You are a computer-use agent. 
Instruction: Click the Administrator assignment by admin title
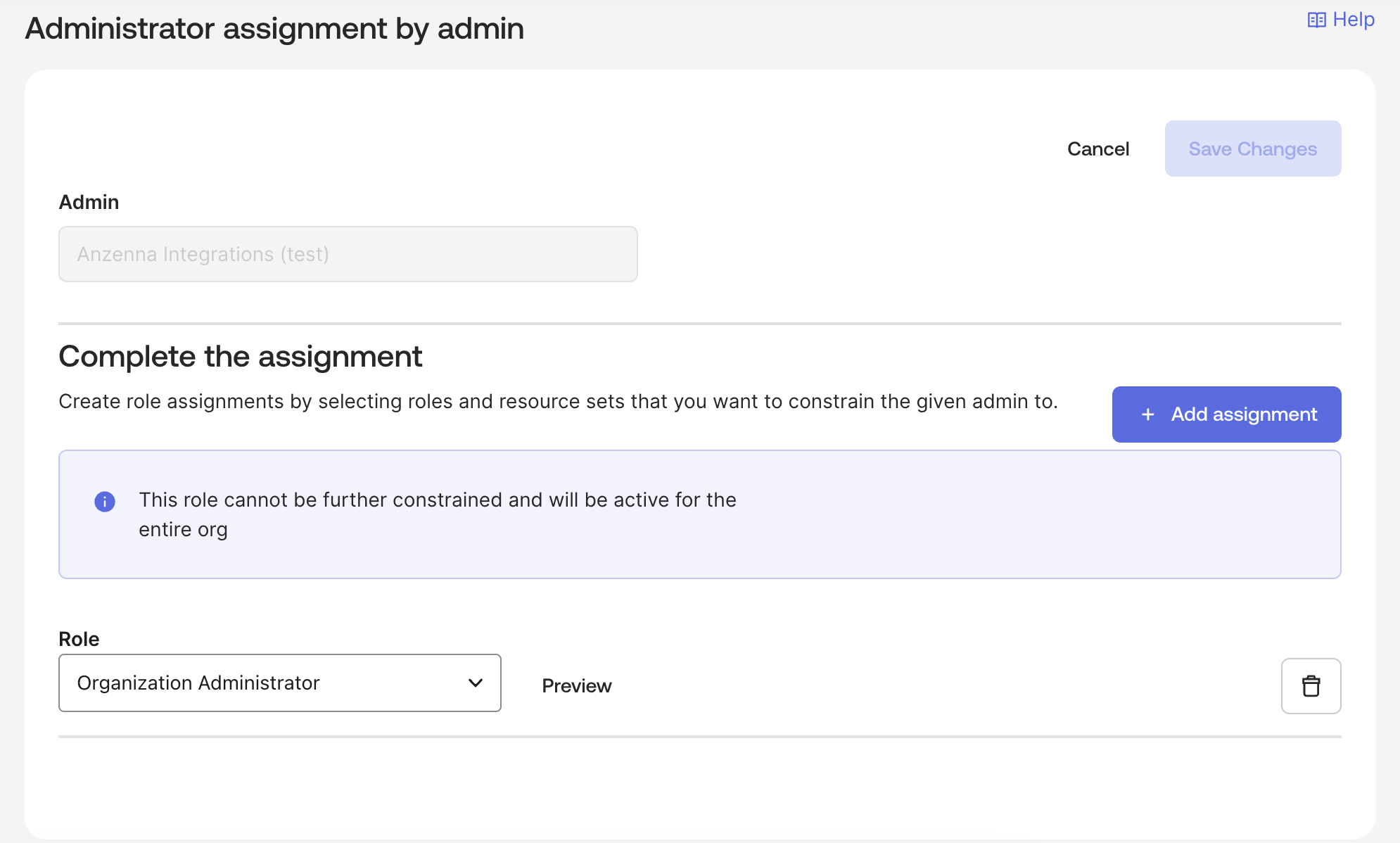pyautogui.click(x=274, y=29)
